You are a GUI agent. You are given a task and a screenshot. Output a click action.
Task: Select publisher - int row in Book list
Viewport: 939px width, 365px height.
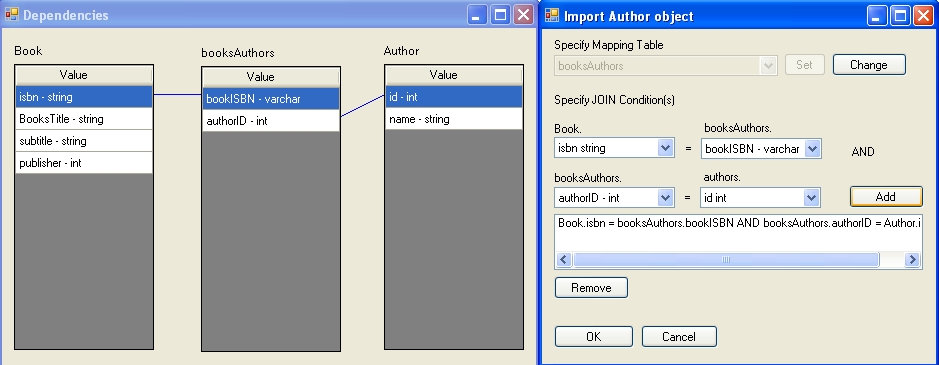pos(84,163)
